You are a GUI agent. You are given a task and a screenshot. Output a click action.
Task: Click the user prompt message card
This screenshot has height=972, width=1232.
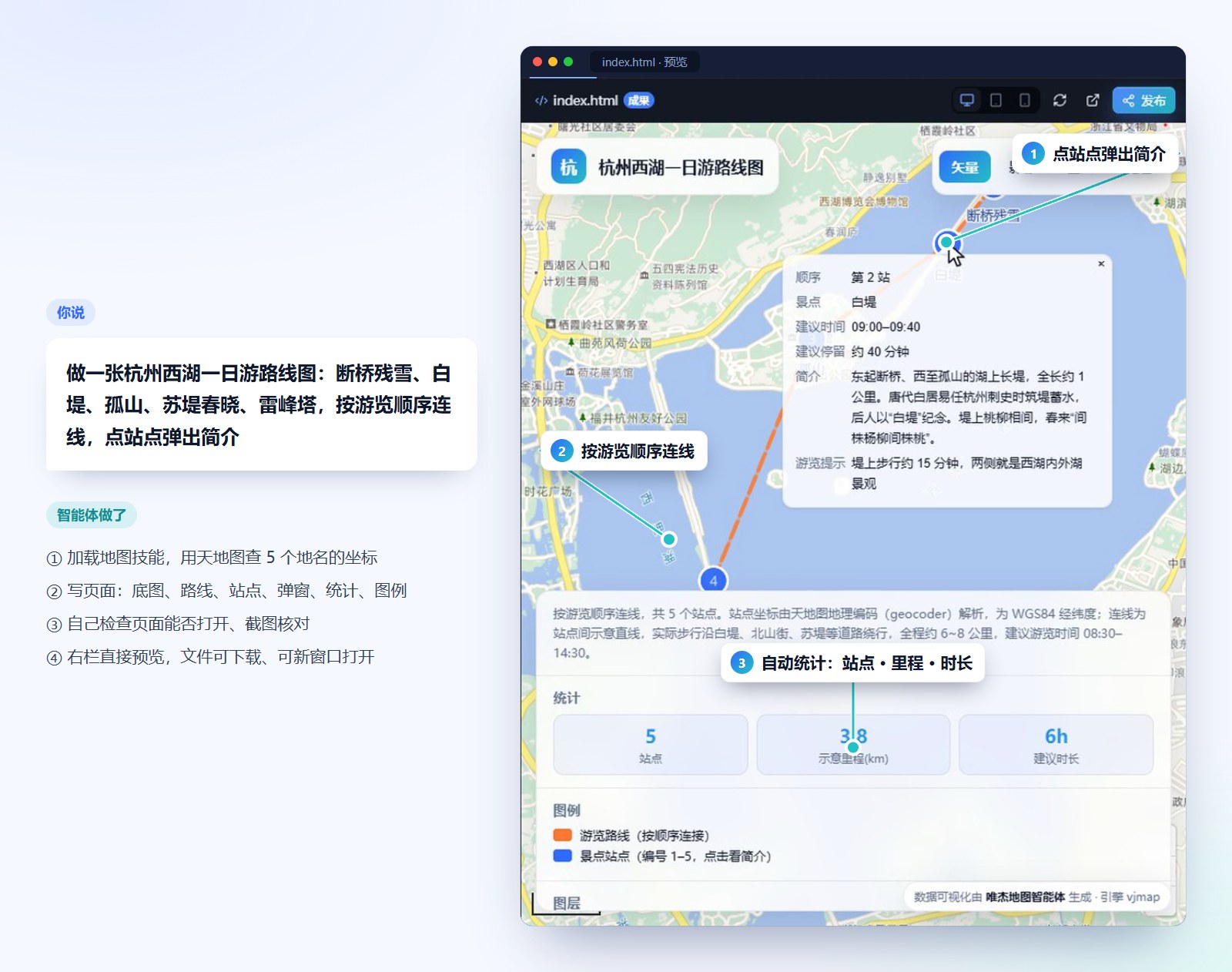point(262,404)
